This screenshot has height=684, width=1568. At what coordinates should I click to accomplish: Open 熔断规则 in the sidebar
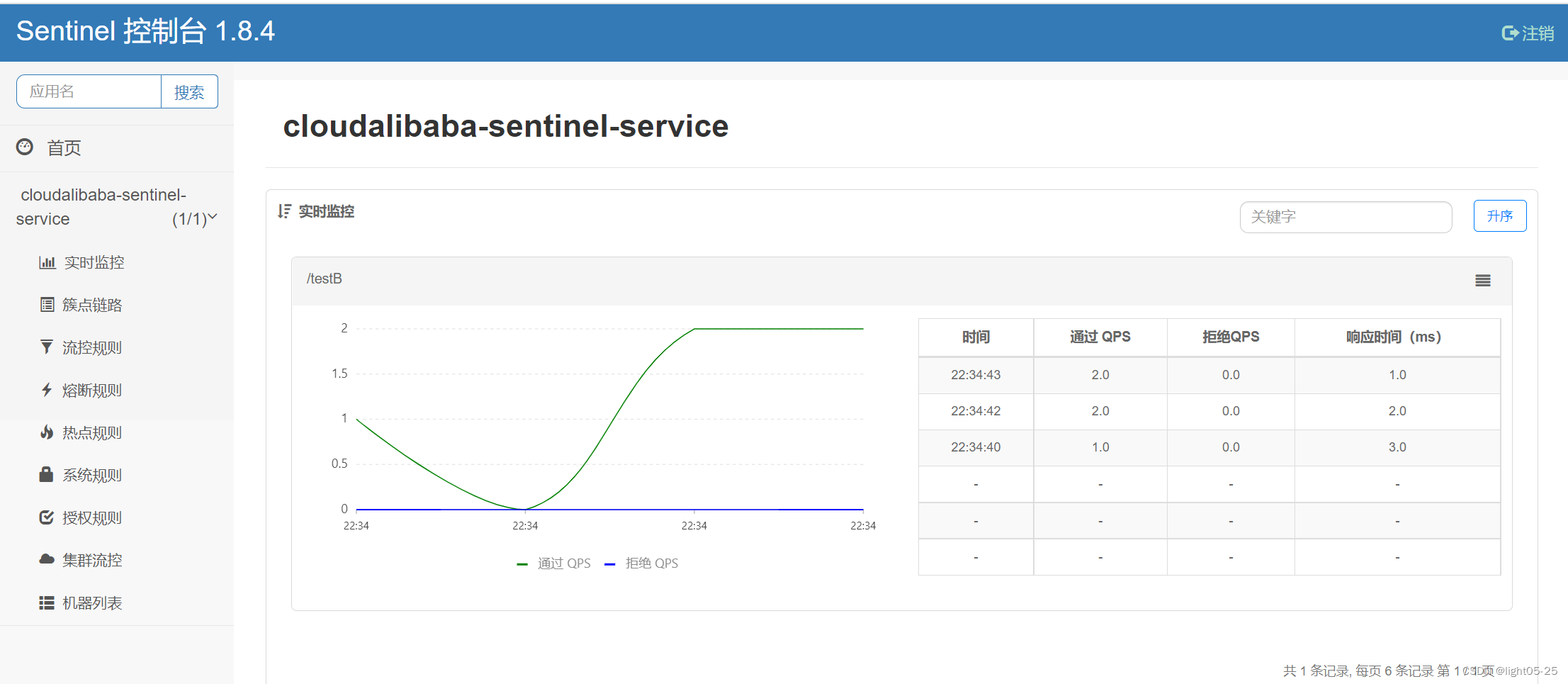(x=92, y=390)
